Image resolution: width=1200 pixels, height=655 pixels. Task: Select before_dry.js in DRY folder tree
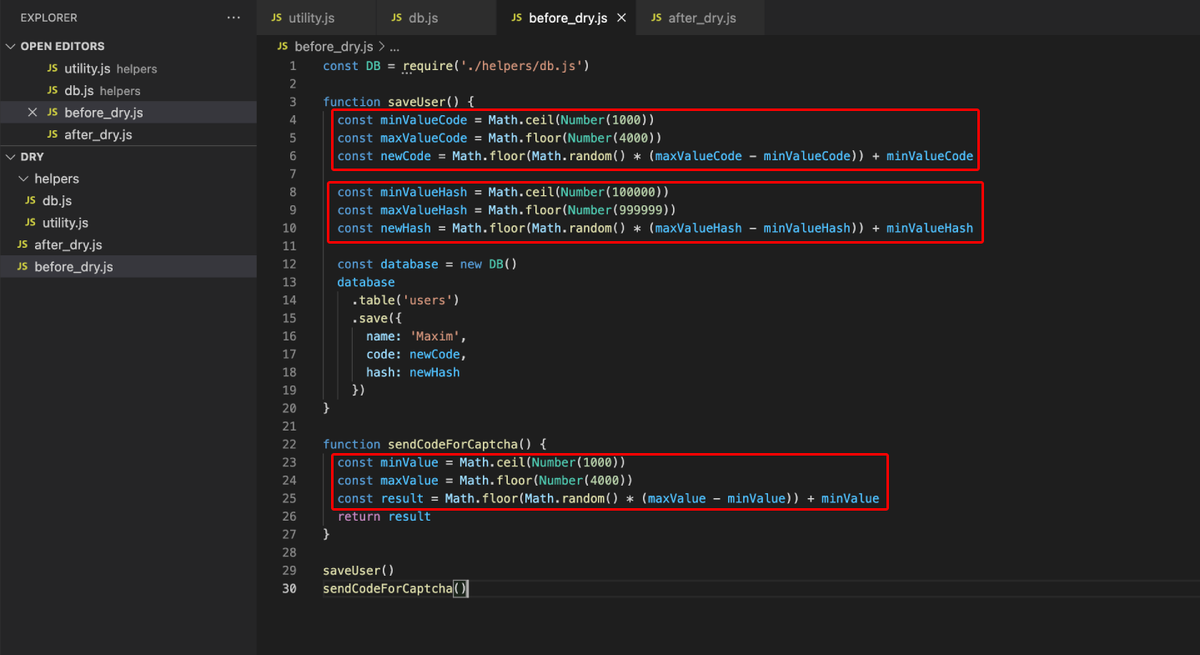128,267
